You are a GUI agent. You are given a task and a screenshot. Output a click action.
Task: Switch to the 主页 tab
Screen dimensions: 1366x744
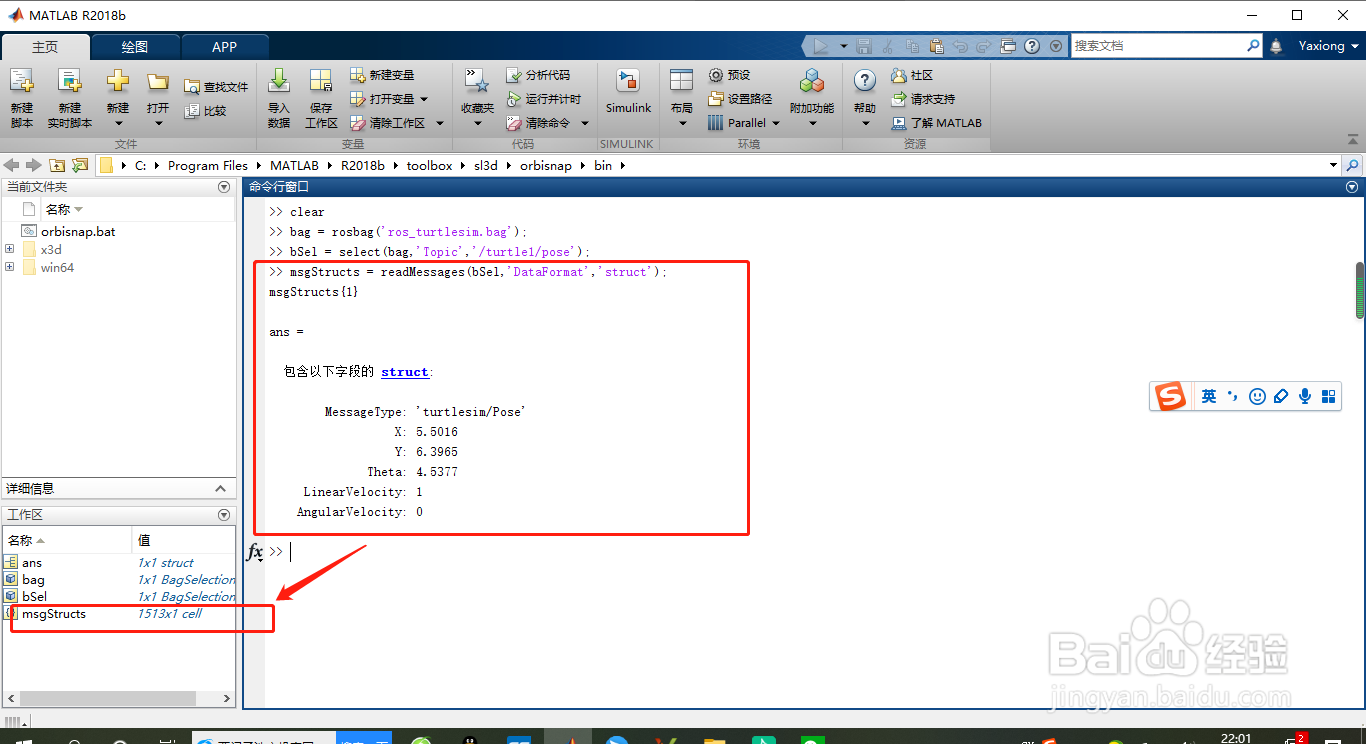pyautogui.click(x=45, y=47)
